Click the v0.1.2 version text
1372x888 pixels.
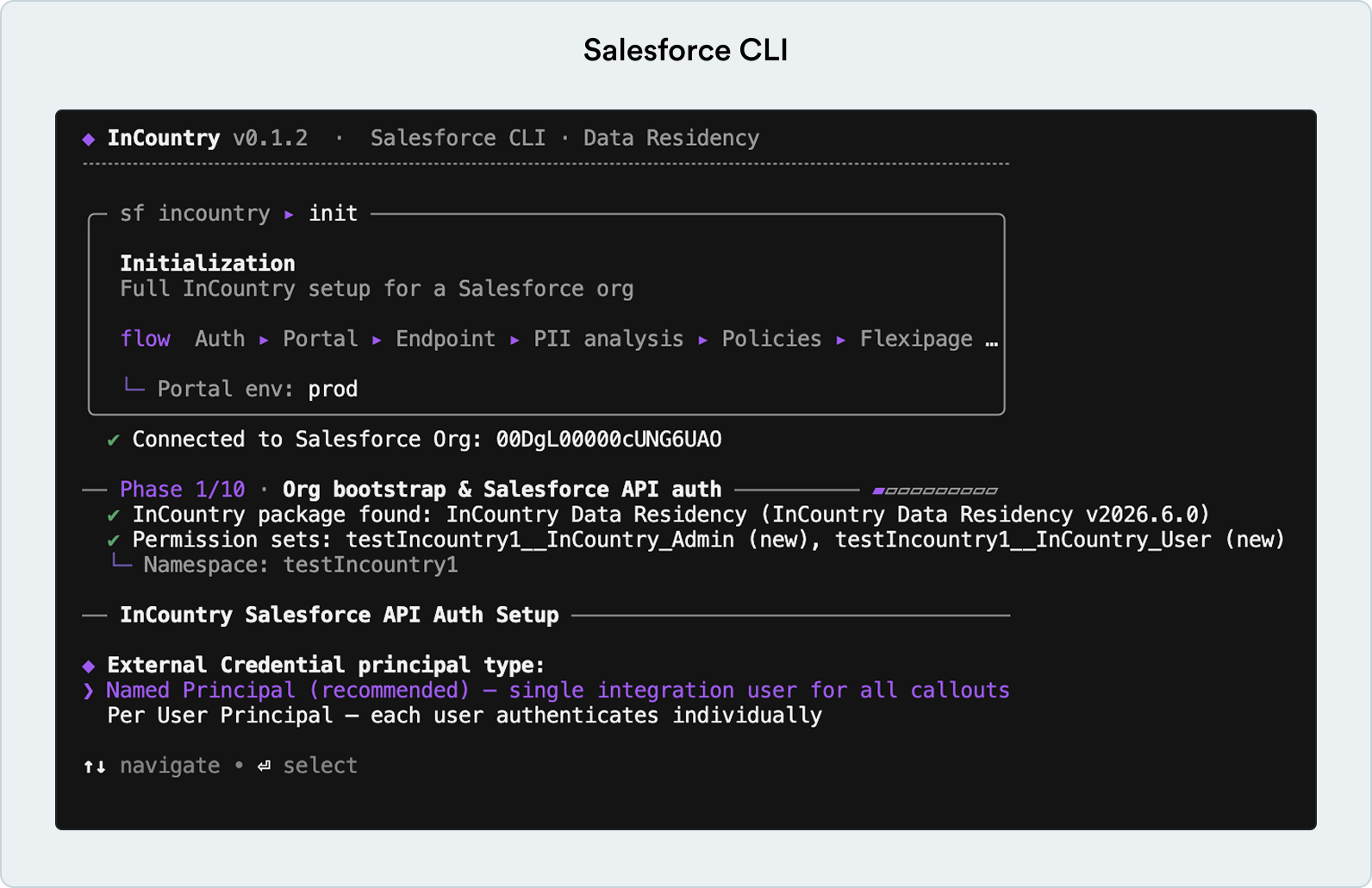271,138
